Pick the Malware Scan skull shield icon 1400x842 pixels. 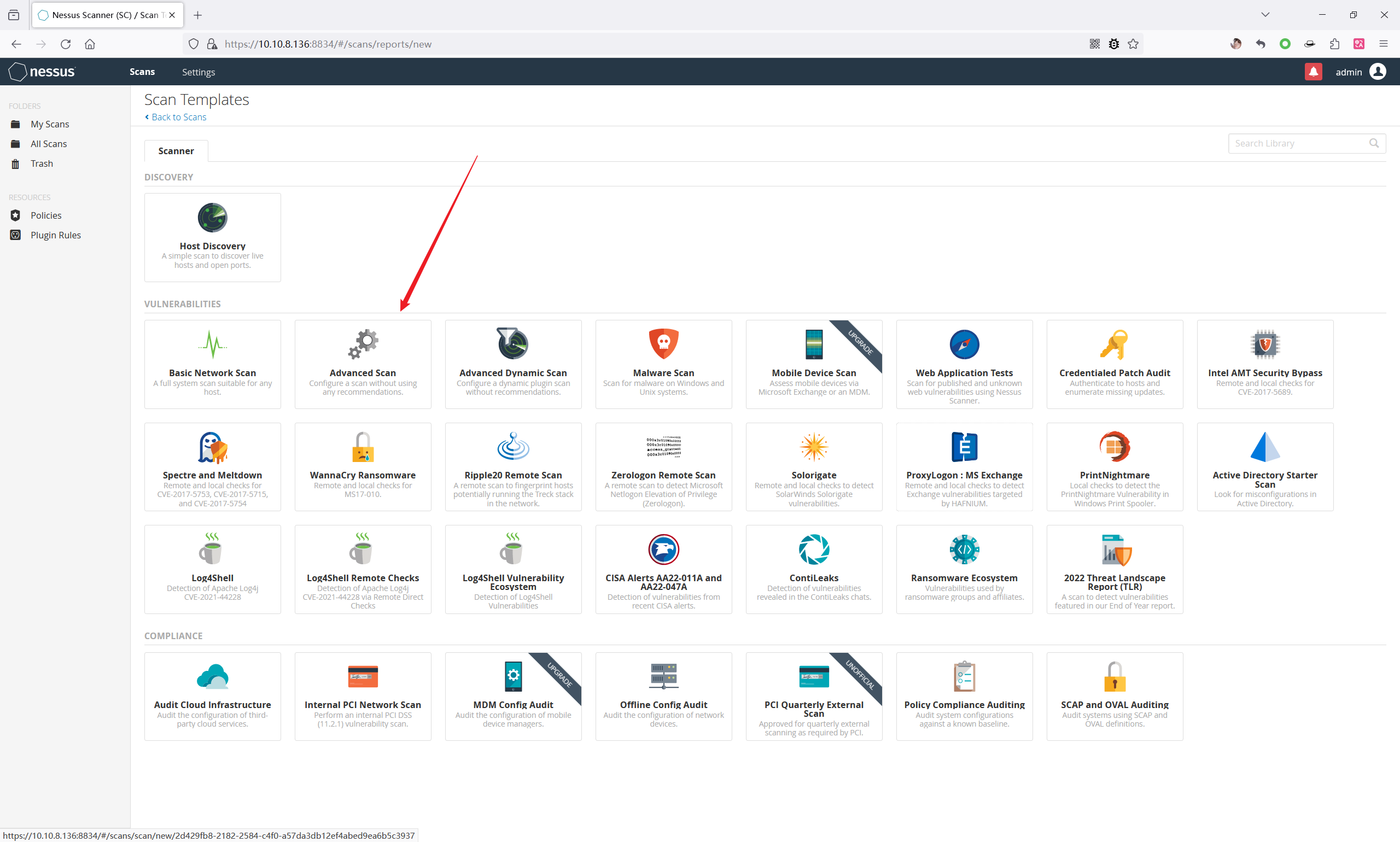pyautogui.click(x=663, y=344)
